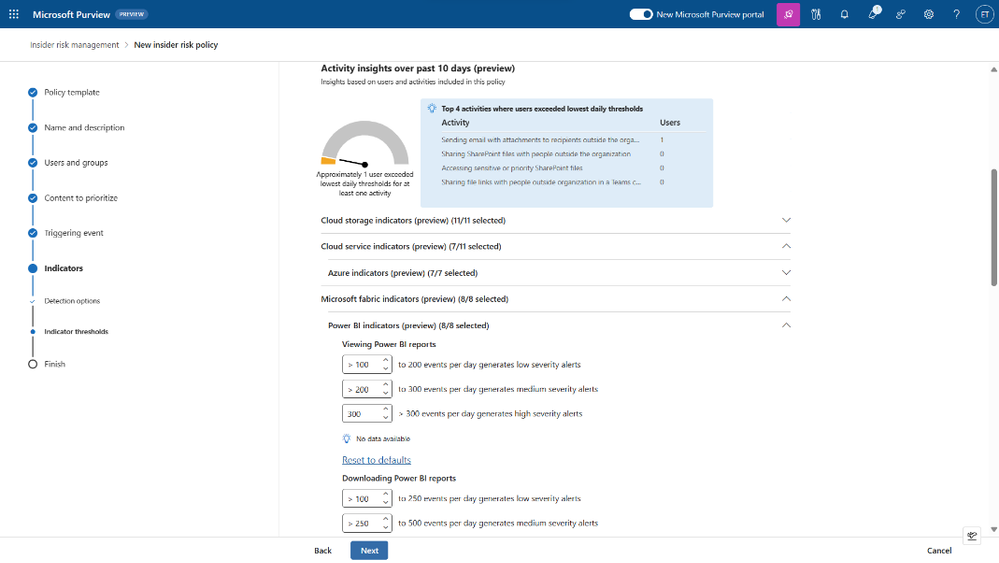The height and width of the screenshot is (563, 999).
Task: Click the Microsoft Purview title
Action: pos(71,14)
